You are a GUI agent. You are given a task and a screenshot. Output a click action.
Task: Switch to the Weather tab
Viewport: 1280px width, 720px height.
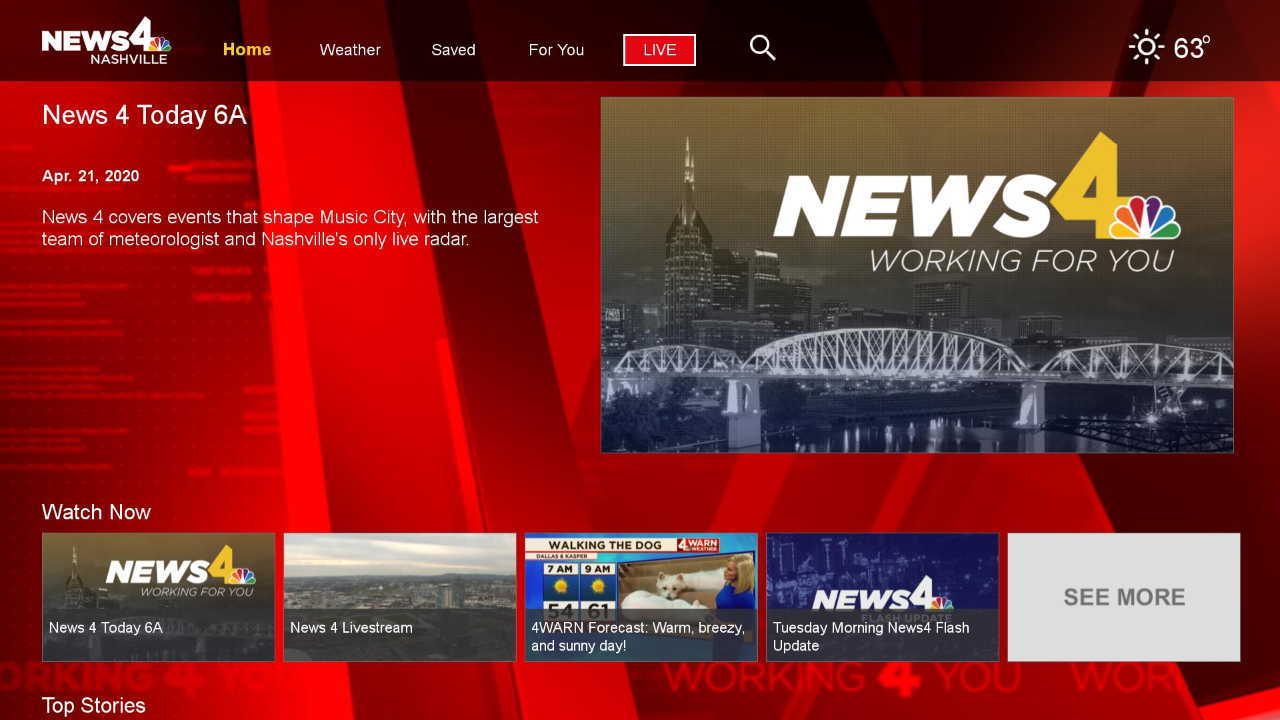349,49
